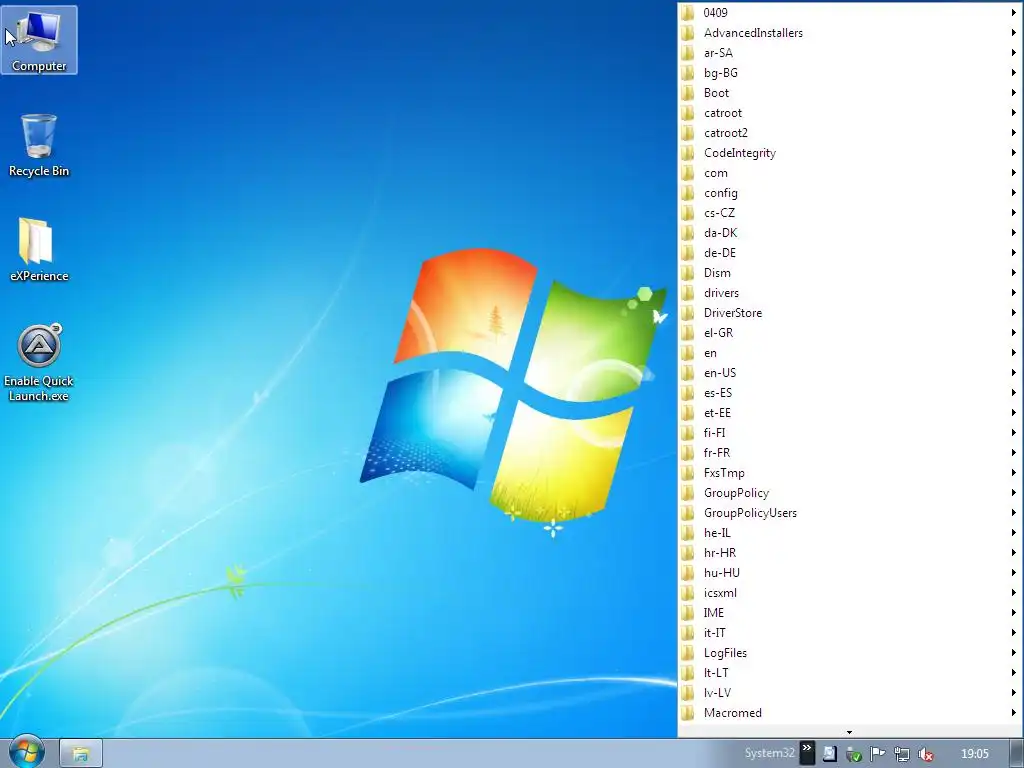Click Safely Remove Hardware tray icon
The width and height of the screenshot is (1024, 768).
(854, 754)
